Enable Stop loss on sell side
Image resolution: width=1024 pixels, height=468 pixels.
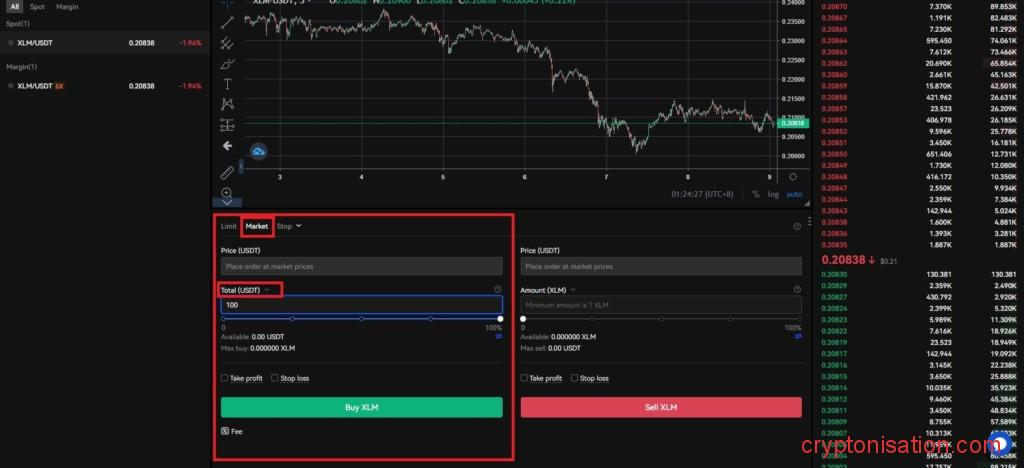pyautogui.click(x=574, y=378)
